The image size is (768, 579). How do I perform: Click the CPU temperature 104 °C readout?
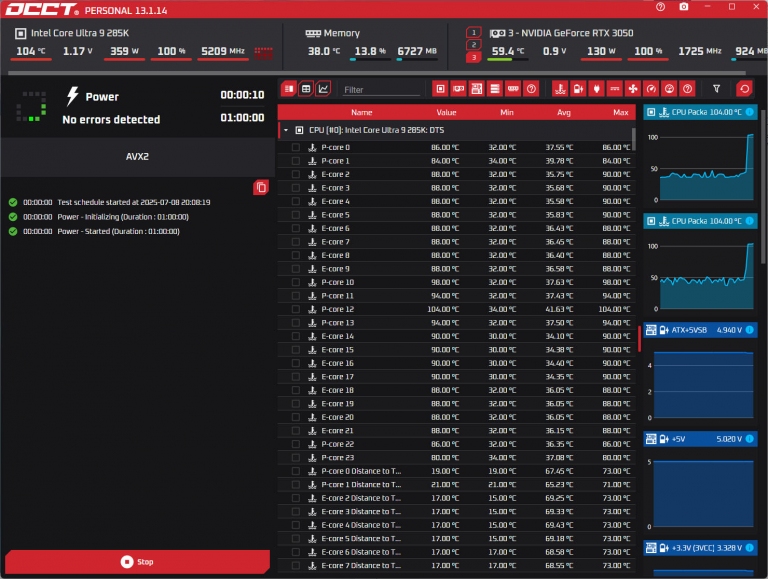pyautogui.click(x=30, y=51)
